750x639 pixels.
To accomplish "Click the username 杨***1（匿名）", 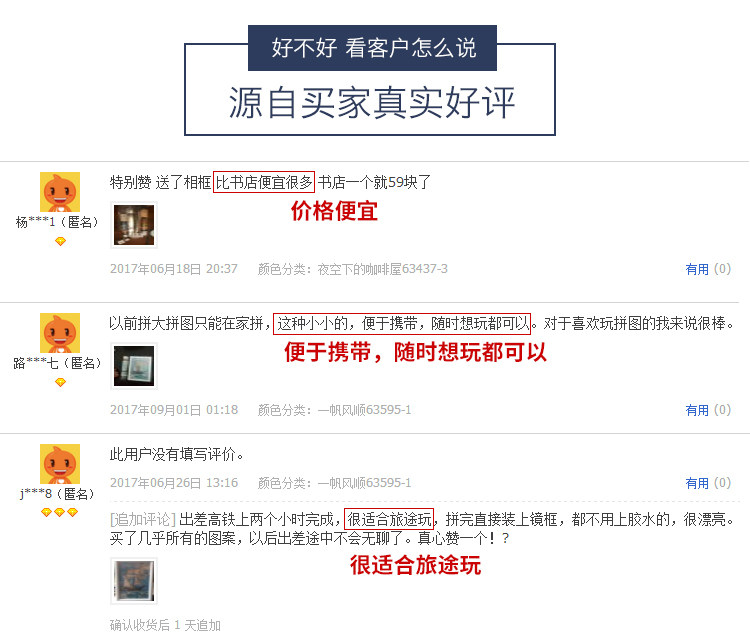I will pos(58,222).
